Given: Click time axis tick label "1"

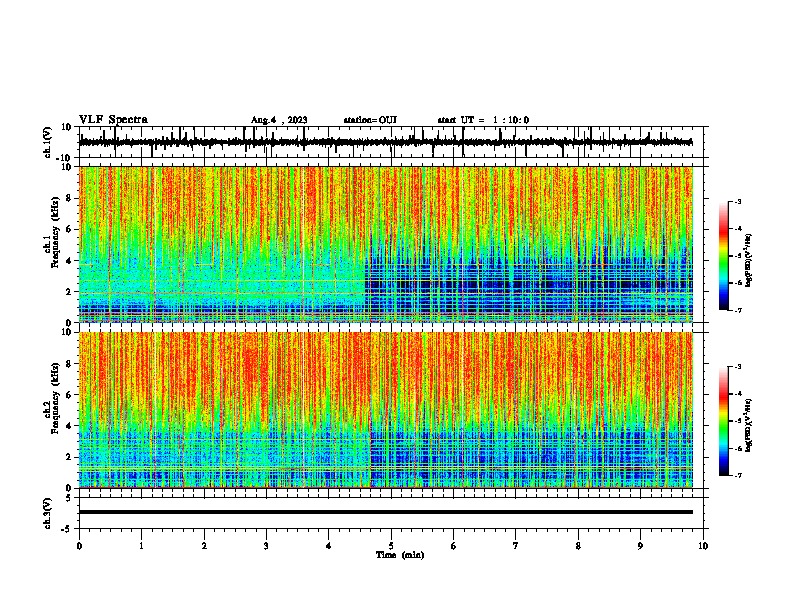Looking at the screenshot, I should point(141,546).
